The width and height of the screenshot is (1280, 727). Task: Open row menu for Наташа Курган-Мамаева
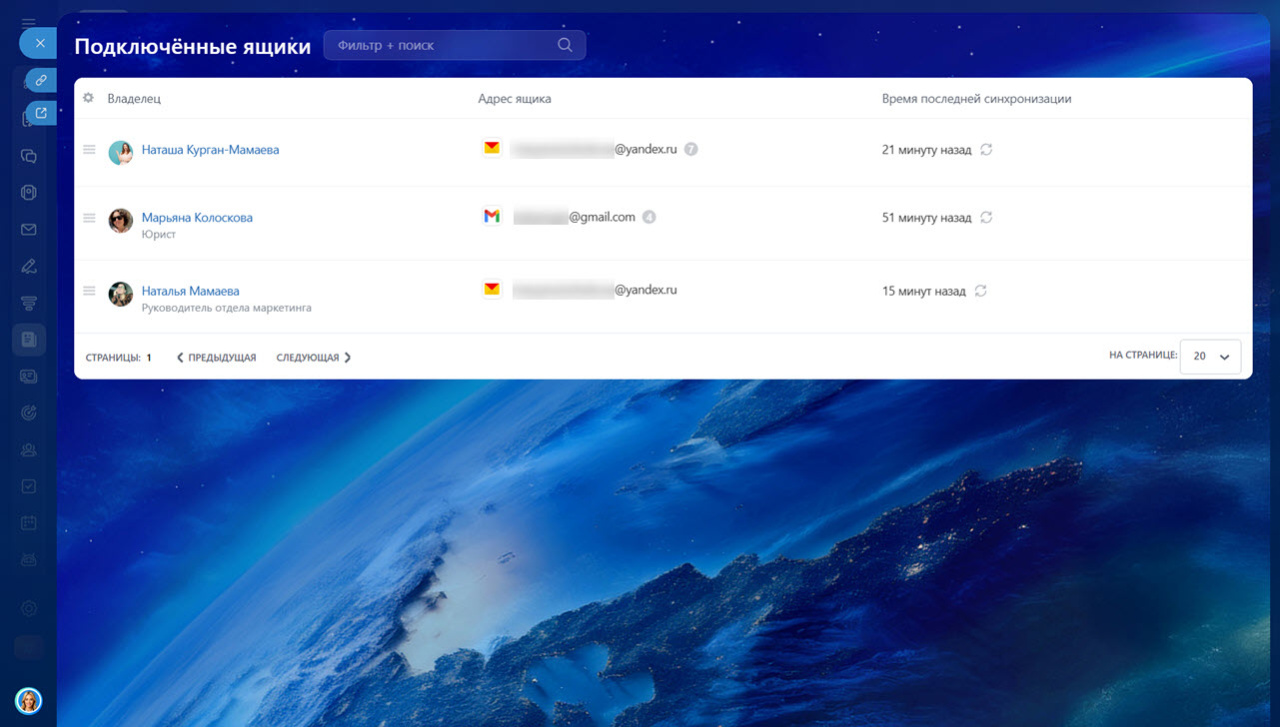(89, 150)
